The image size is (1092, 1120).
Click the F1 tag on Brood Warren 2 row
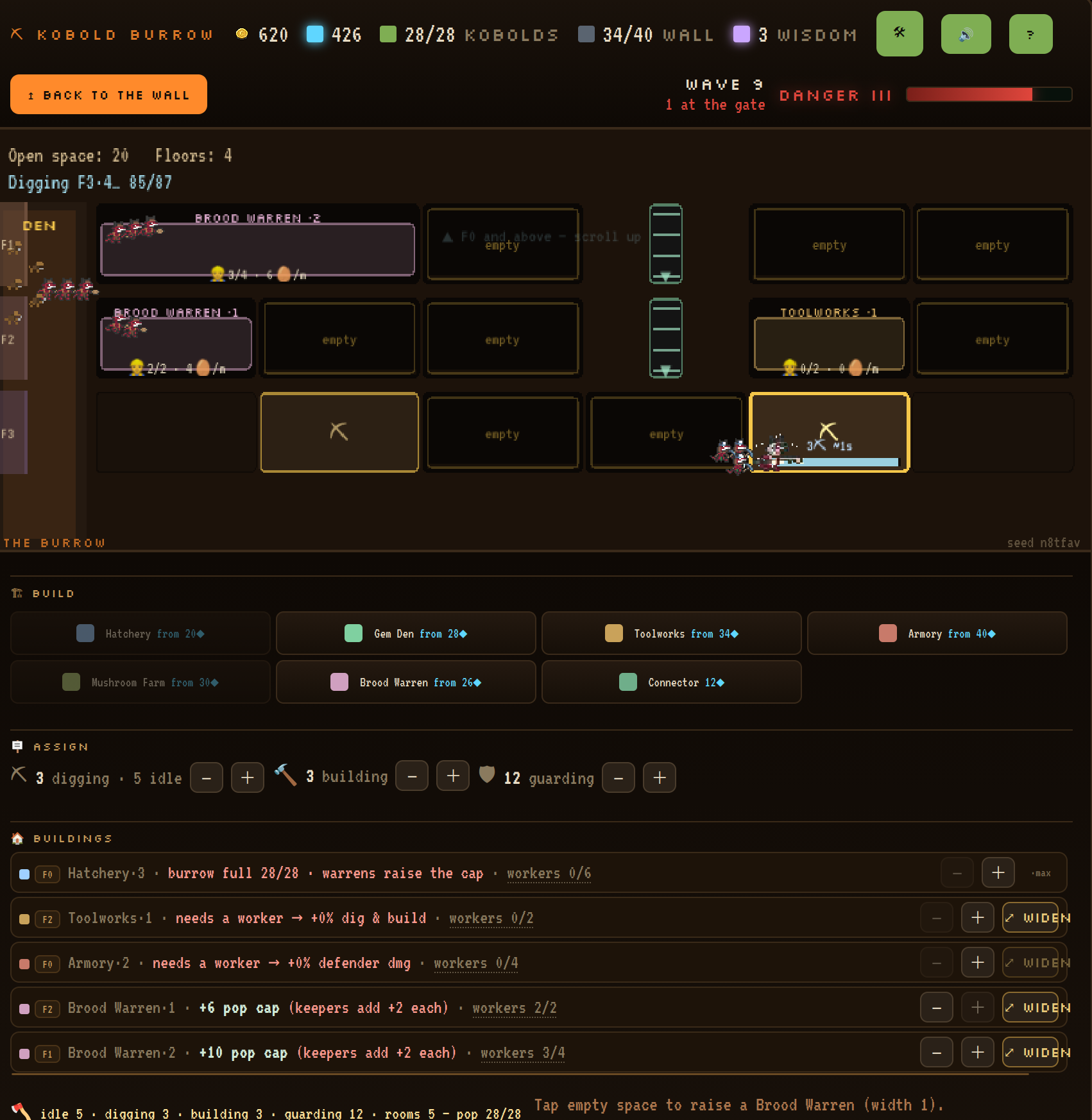(x=47, y=1053)
